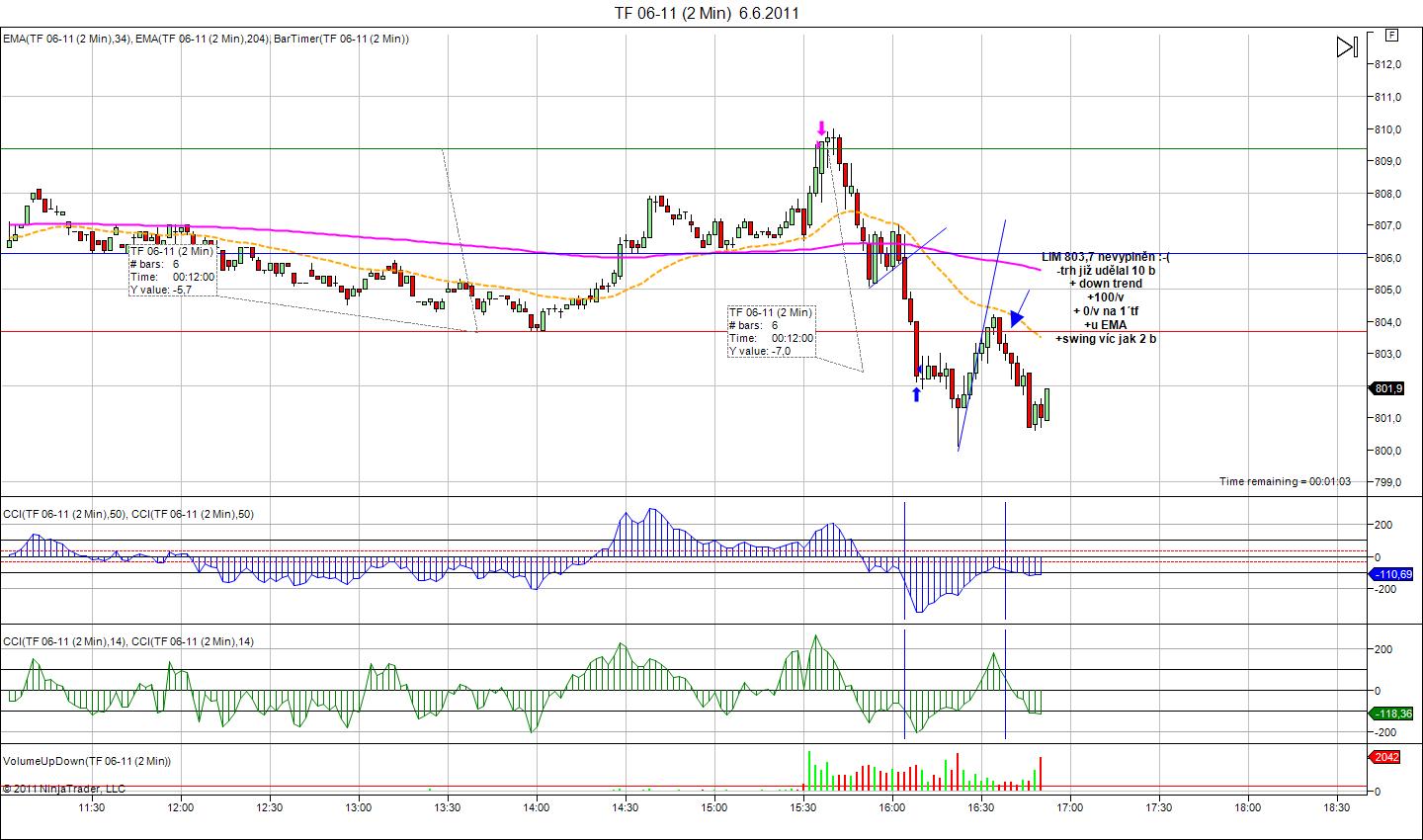The image size is (1423, 840).
Task: Click the '+u EMA' note line
Action: click(x=1106, y=325)
